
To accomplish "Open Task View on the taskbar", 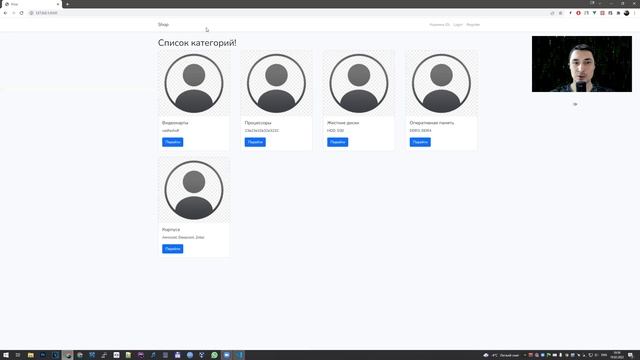I will pyautogui.click(x=18, y=355).
